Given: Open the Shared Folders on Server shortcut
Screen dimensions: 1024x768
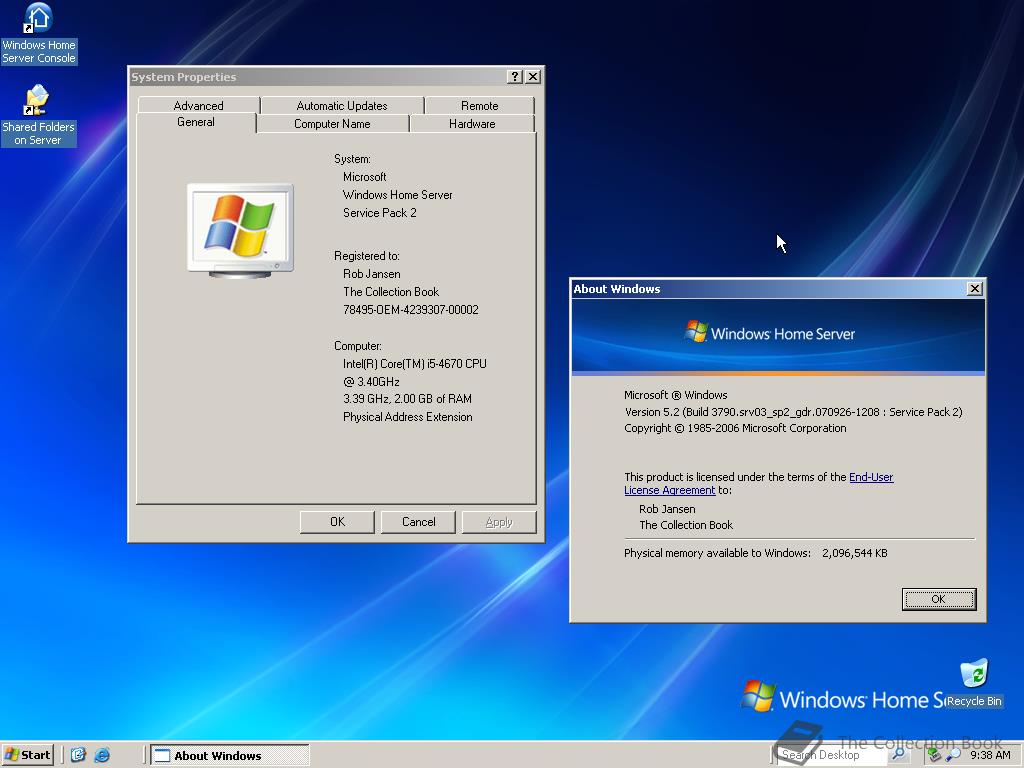Looking at the screenshot, I should [38, 116].
